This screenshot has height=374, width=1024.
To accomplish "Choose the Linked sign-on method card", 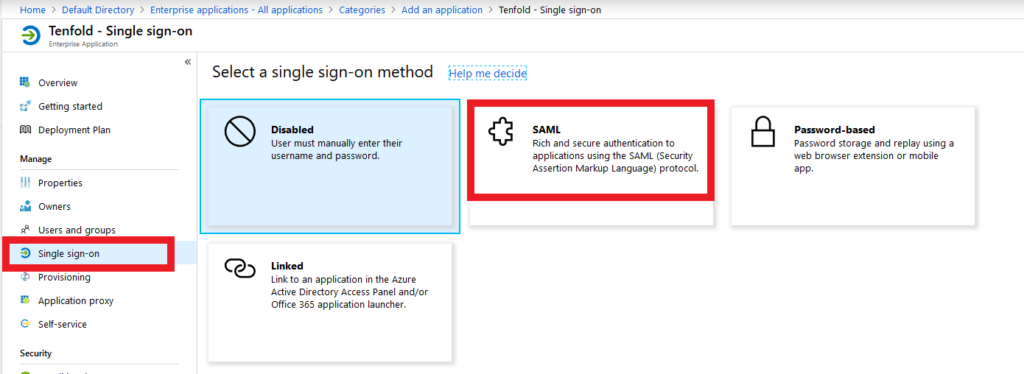I will [x=330, y=302].
